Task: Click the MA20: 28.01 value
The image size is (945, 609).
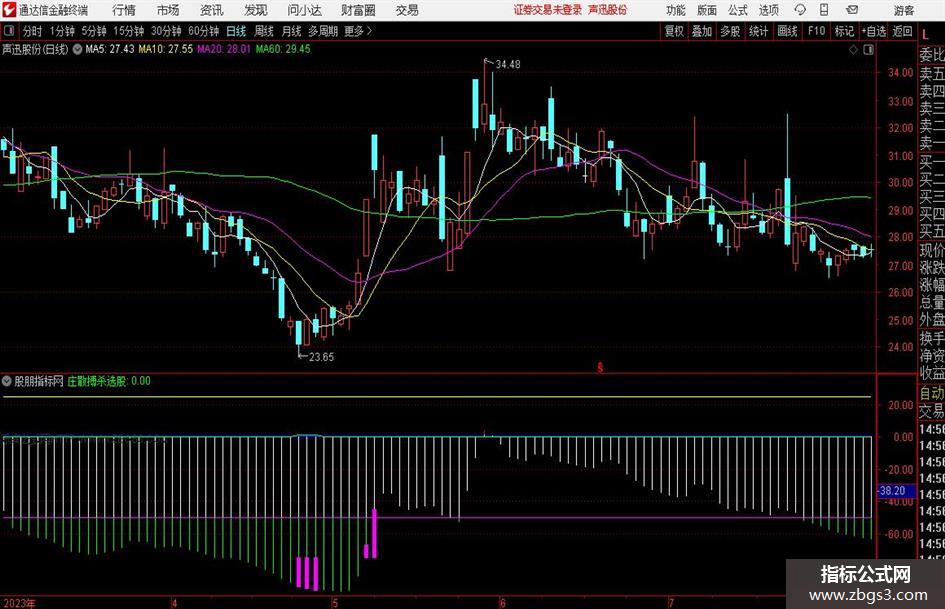Action: click(224, 49)
